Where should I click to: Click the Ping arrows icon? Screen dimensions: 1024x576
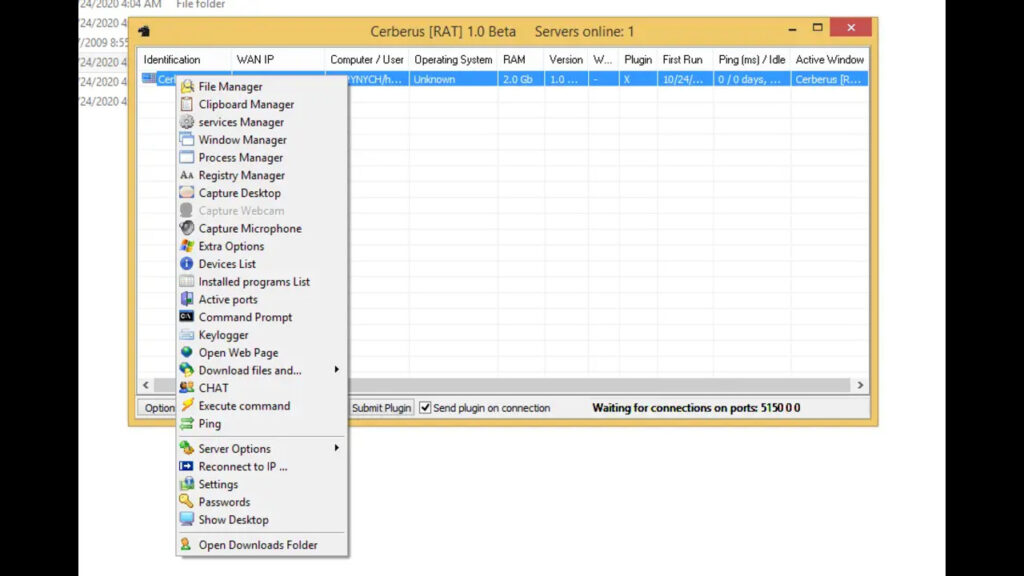[187, 423]
